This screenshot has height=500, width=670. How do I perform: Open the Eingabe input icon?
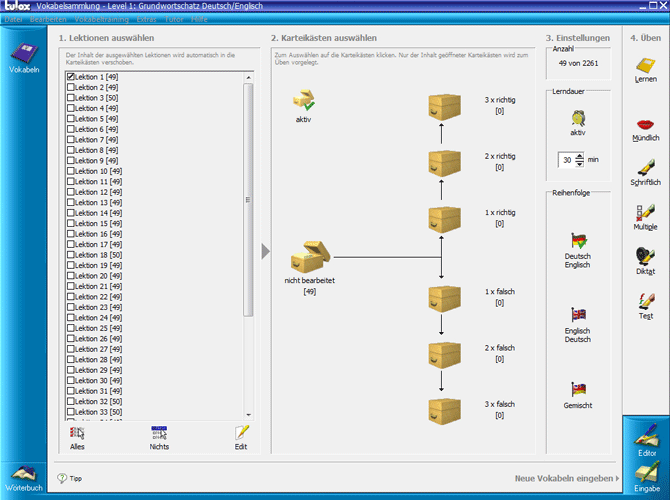[647, 472]
